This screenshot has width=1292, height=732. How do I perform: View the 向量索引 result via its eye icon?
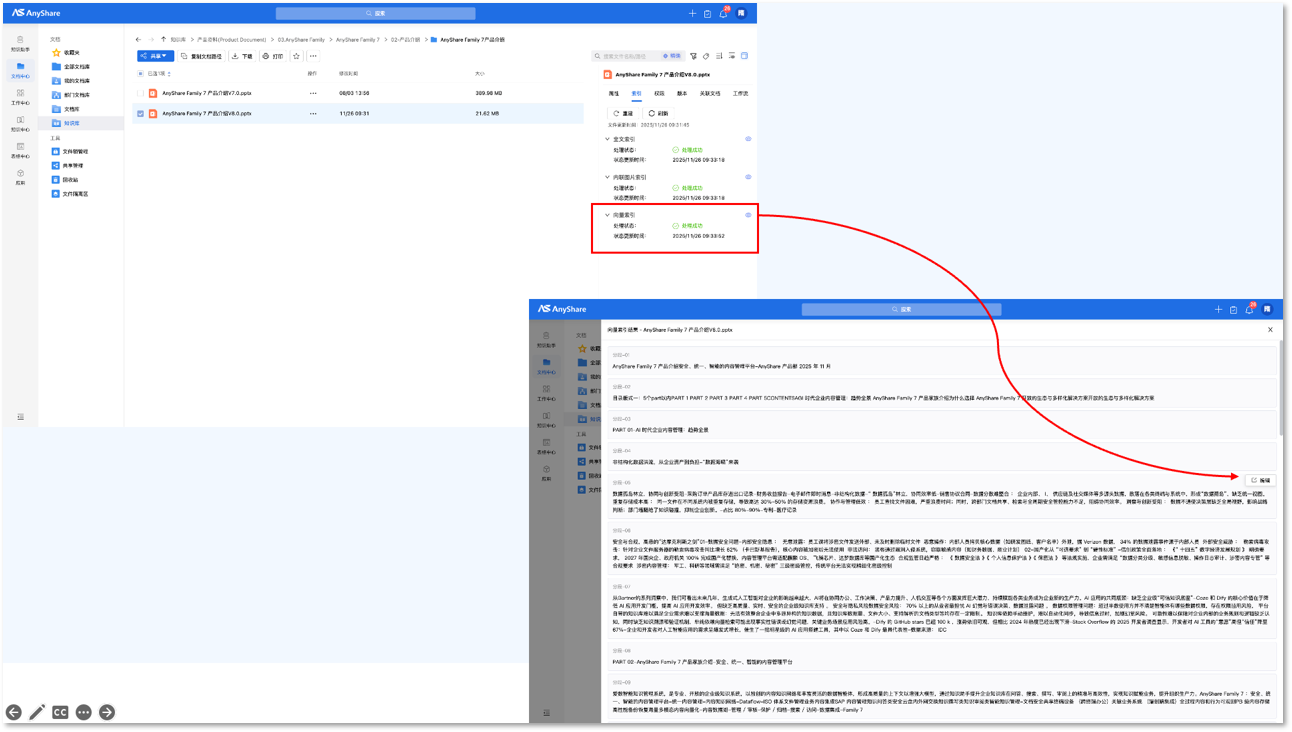coord(748,215)
